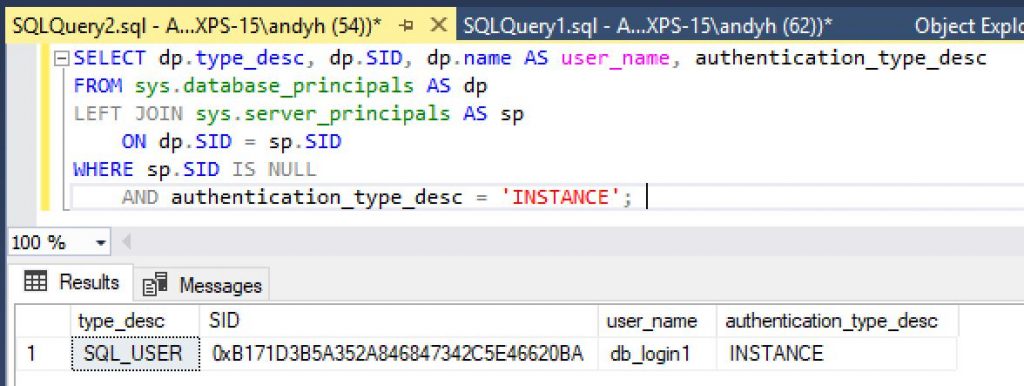
Task: Select the INSTANCE result cell
Action: [x=837, y=353]
